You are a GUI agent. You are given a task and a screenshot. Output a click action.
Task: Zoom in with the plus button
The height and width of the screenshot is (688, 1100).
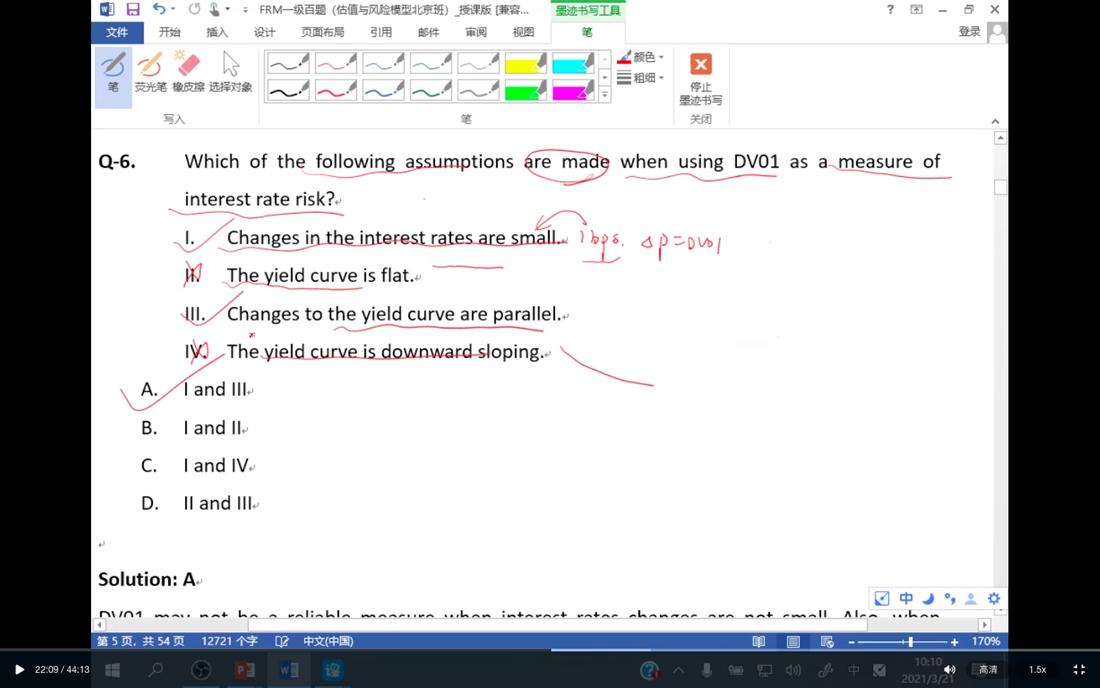(954, 642)
